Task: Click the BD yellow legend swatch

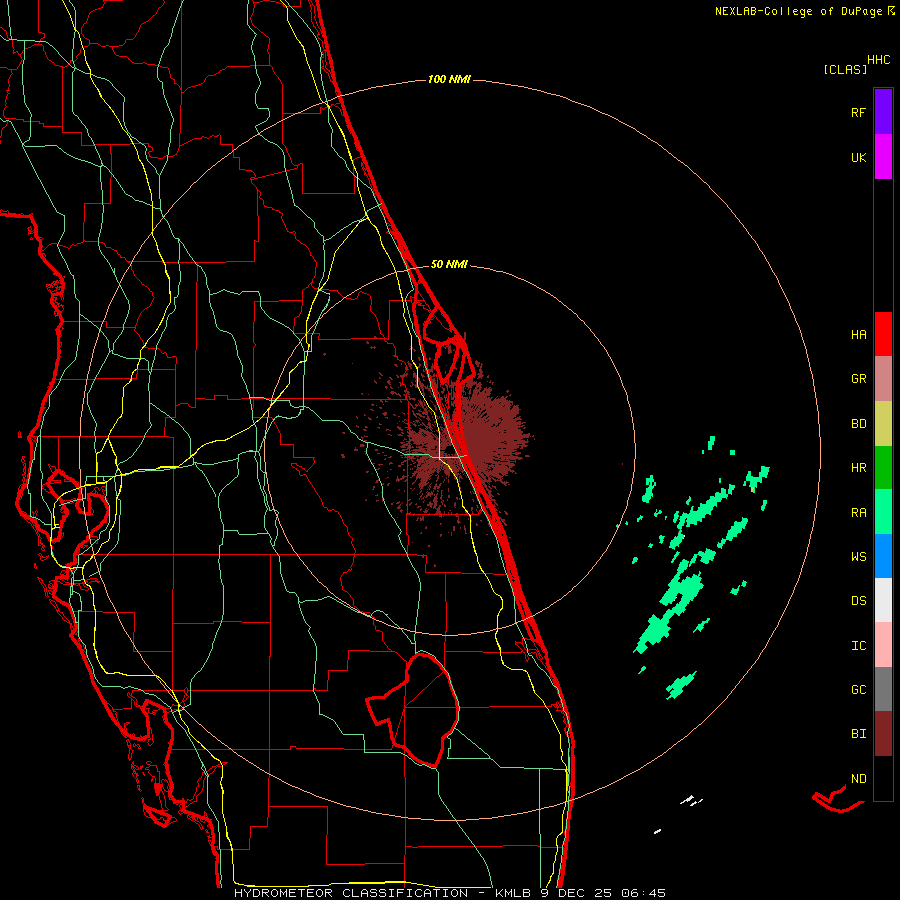Action: coord(883,423)
